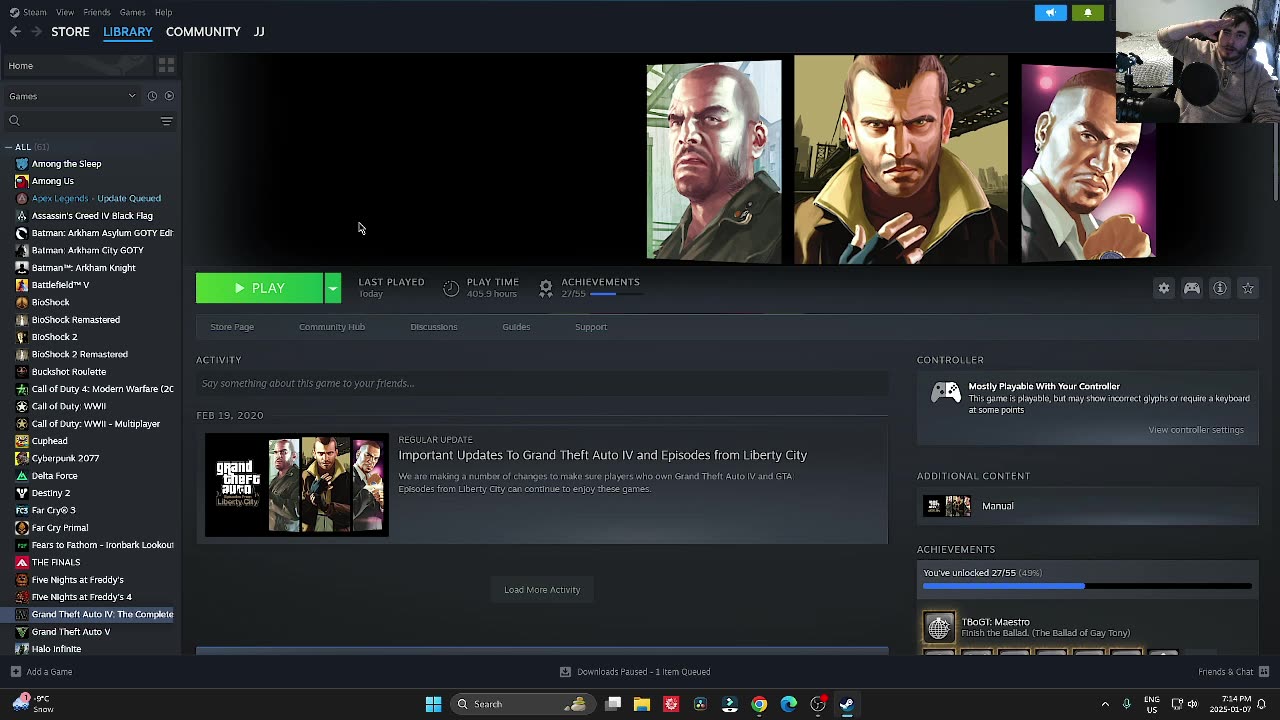Click the Cuphead game icon
Viewport: 1280px width, 720px height.
tap(22, 441)
